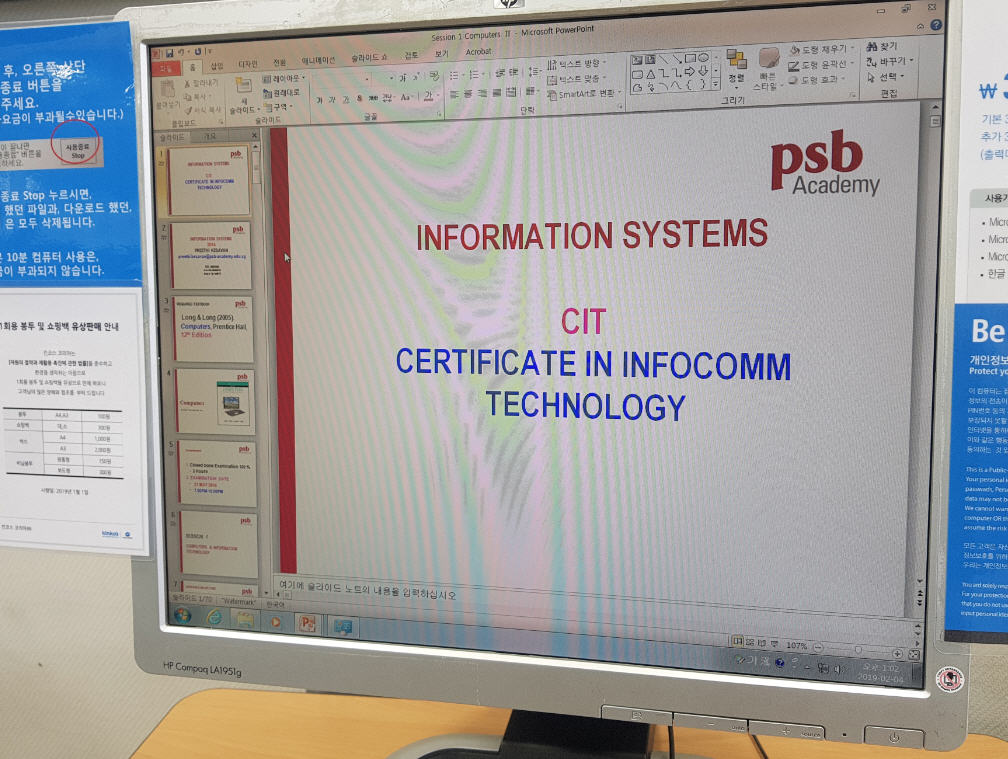This screenshot has height=759, width=1008.
Task: Open the Align Text (텍스트 맞춤) dropdown
Action: (576, 79)
